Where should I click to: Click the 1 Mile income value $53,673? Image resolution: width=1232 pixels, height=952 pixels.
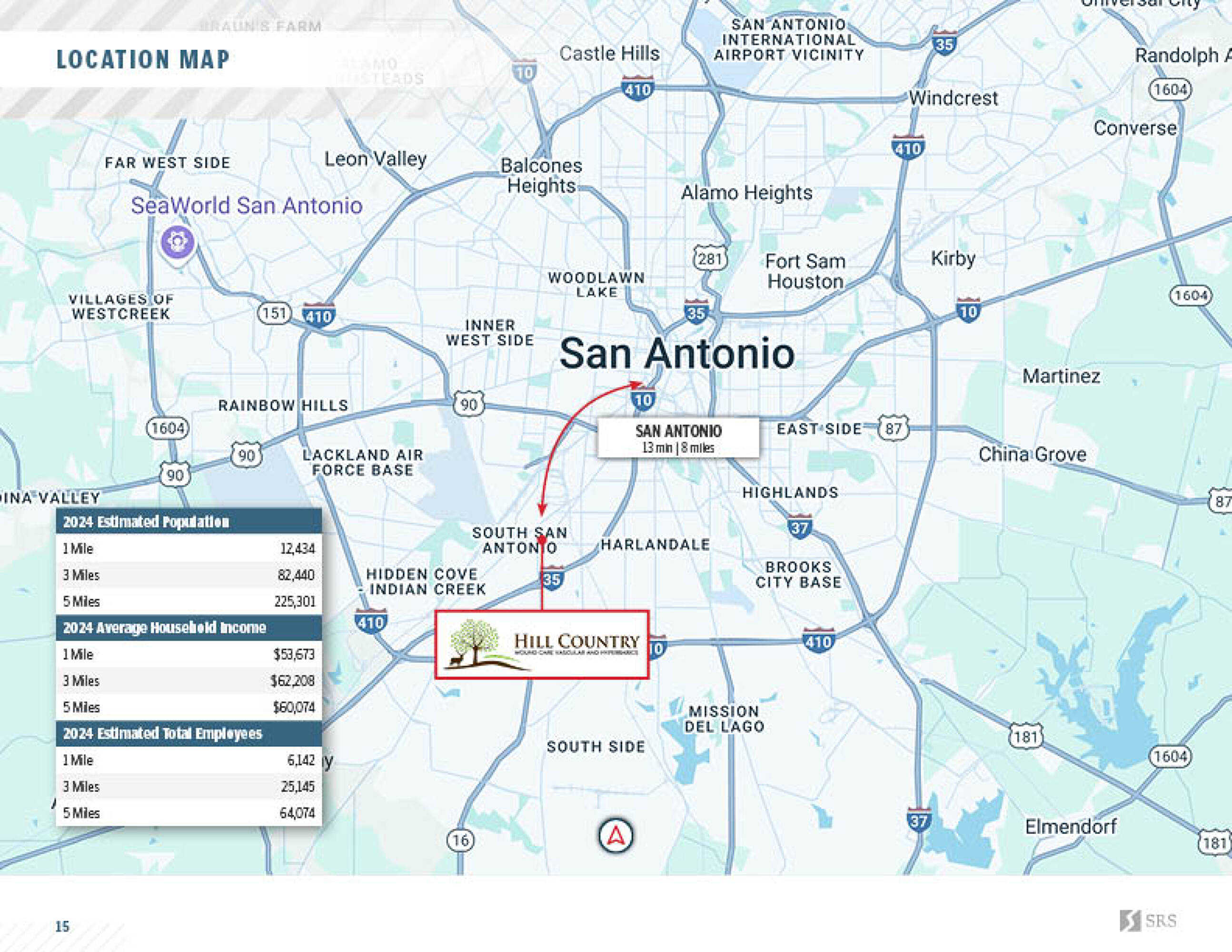(x=294, y=654)
